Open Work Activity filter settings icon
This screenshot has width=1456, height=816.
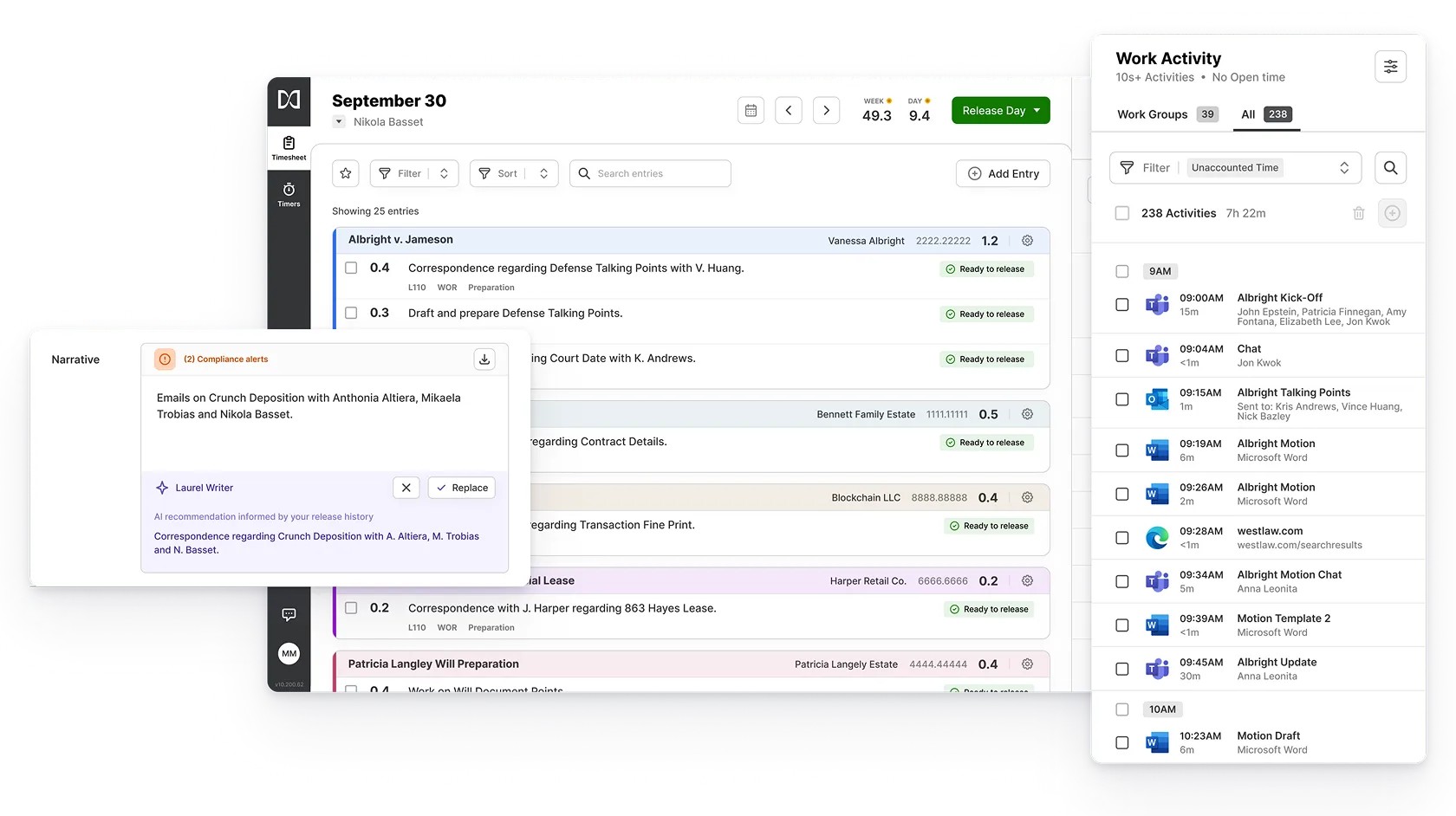coord(1390,67)
